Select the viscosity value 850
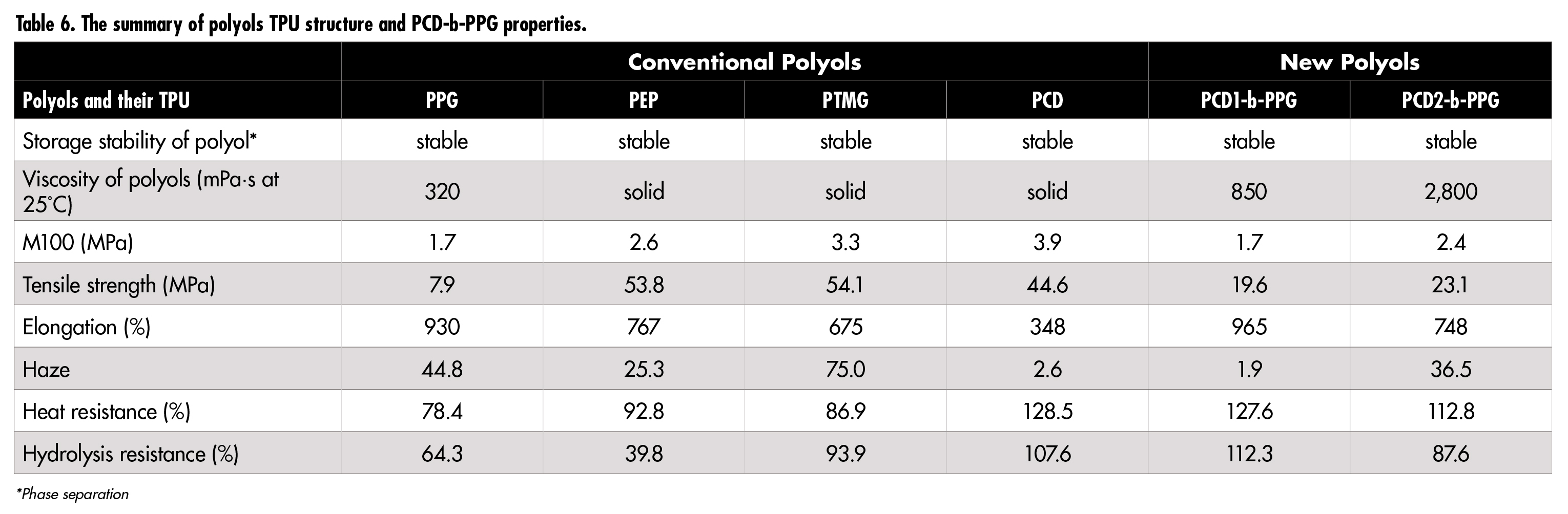 click(x=1248, y=191)
